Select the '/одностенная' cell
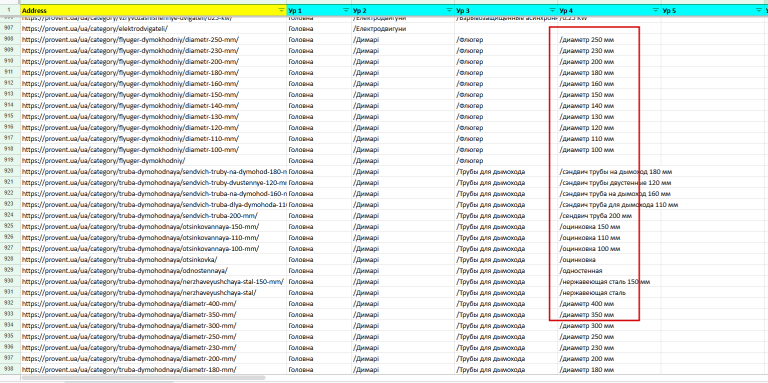The image size is (768, 383). tap(609, 271)
